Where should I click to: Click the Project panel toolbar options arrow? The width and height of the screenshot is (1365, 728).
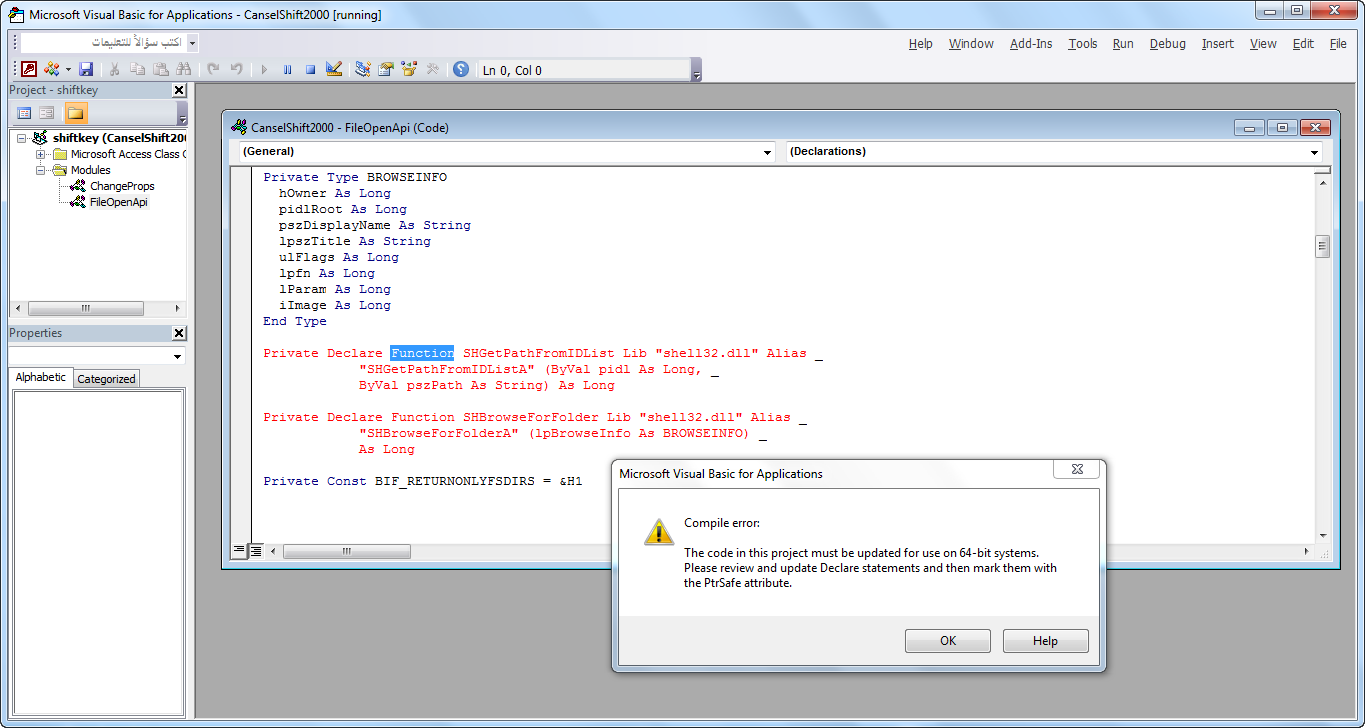coord(182,113)
